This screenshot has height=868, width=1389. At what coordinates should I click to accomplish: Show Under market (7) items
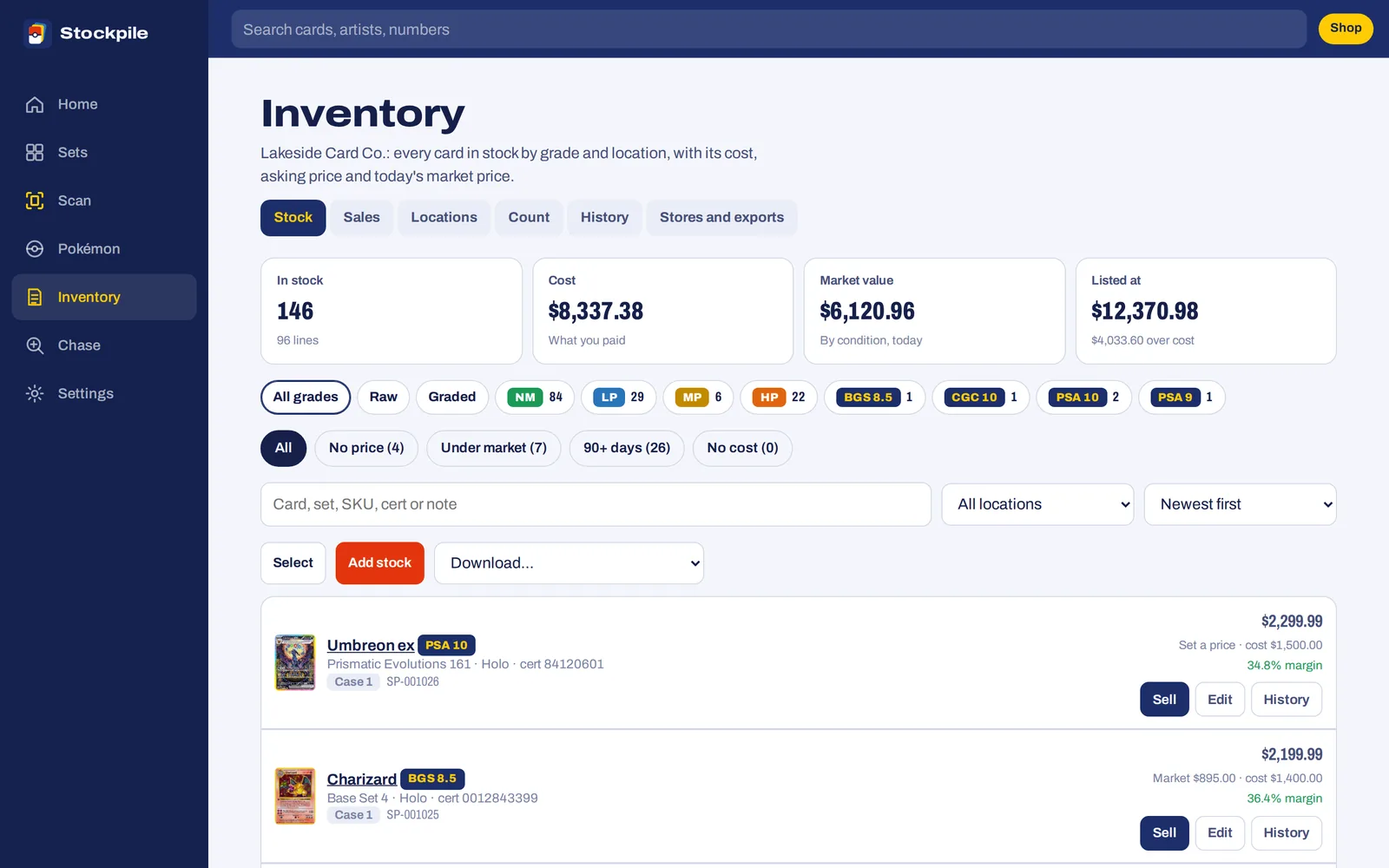click(493, 448)
